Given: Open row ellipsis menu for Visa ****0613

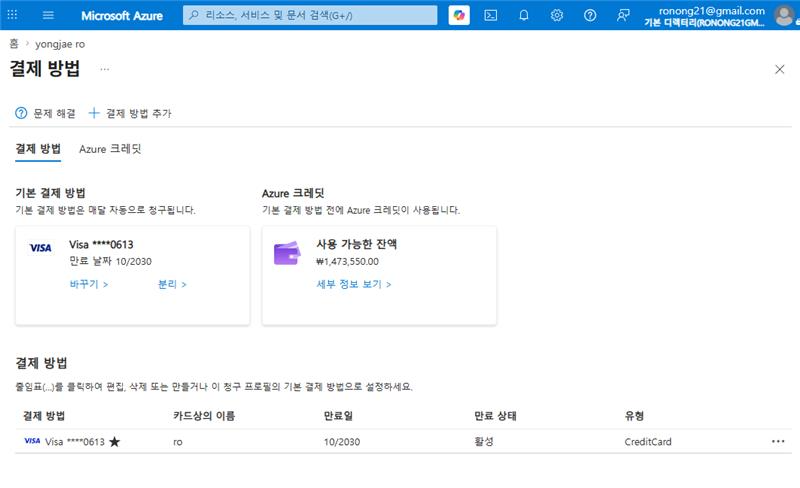Looking at the screenshot, I should pos(778,441).
